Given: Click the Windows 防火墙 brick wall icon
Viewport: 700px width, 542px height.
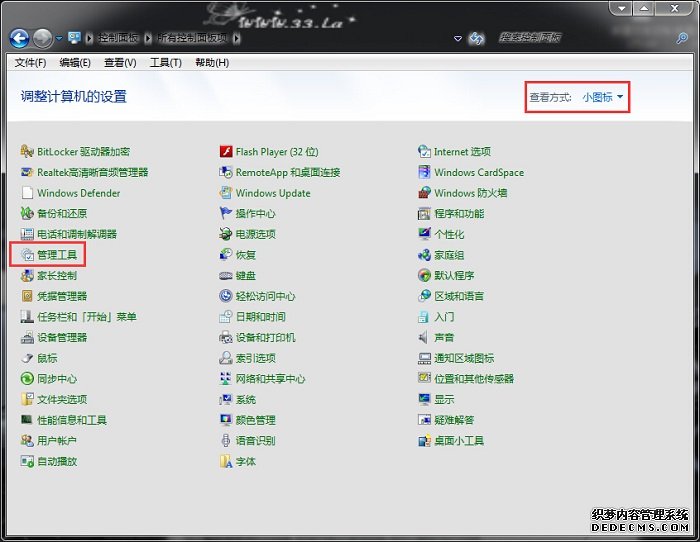Looking at the screenshot, I should [424, 193].
